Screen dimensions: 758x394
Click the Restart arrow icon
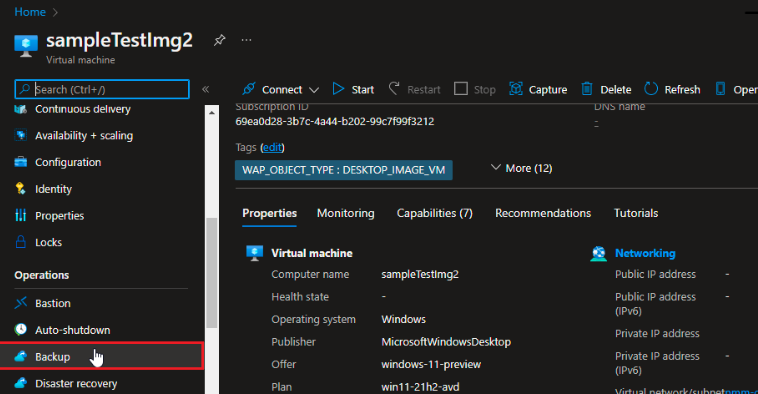(x=394, y=89)
